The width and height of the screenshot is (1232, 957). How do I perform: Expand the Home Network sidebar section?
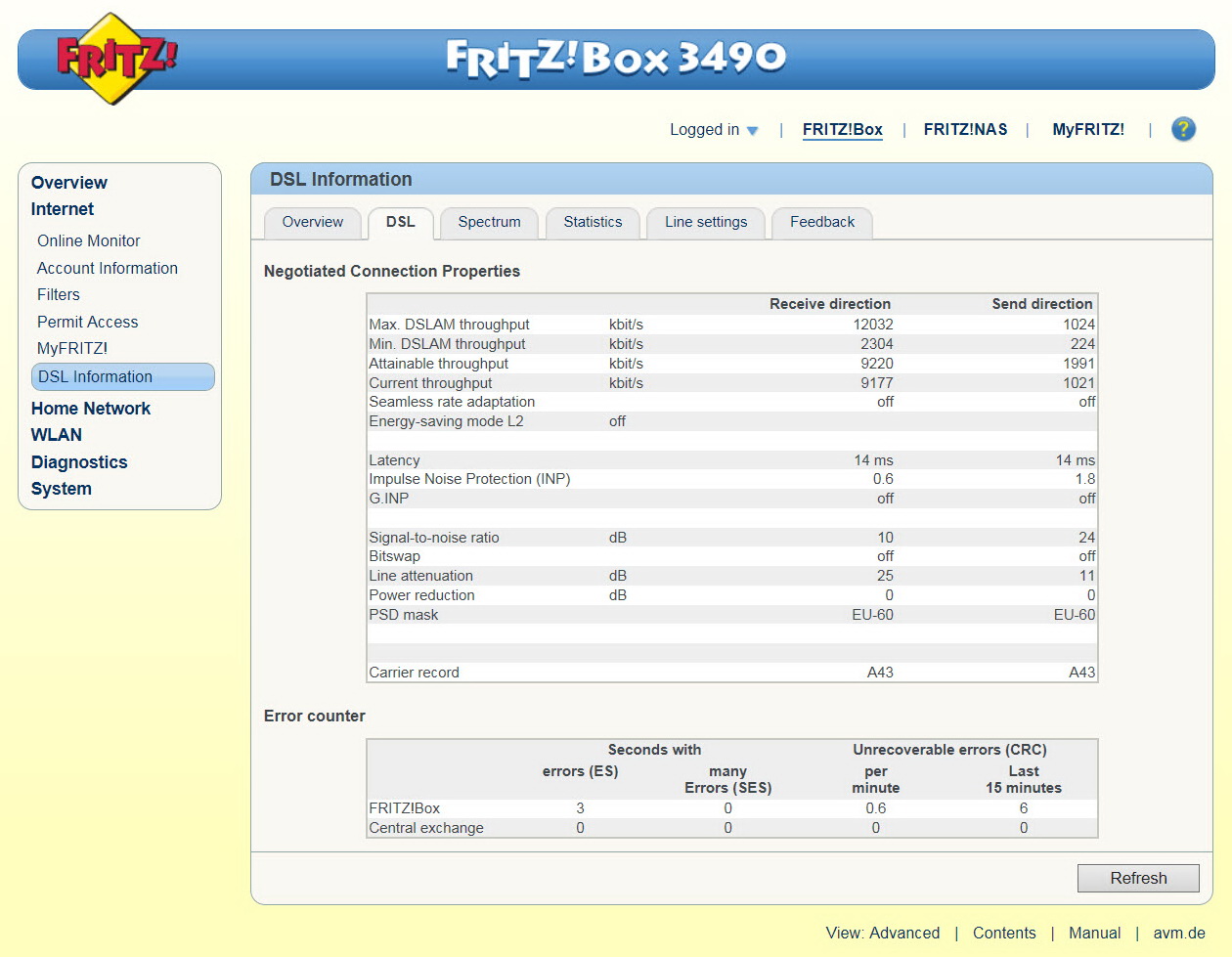(x=91, y=409)
